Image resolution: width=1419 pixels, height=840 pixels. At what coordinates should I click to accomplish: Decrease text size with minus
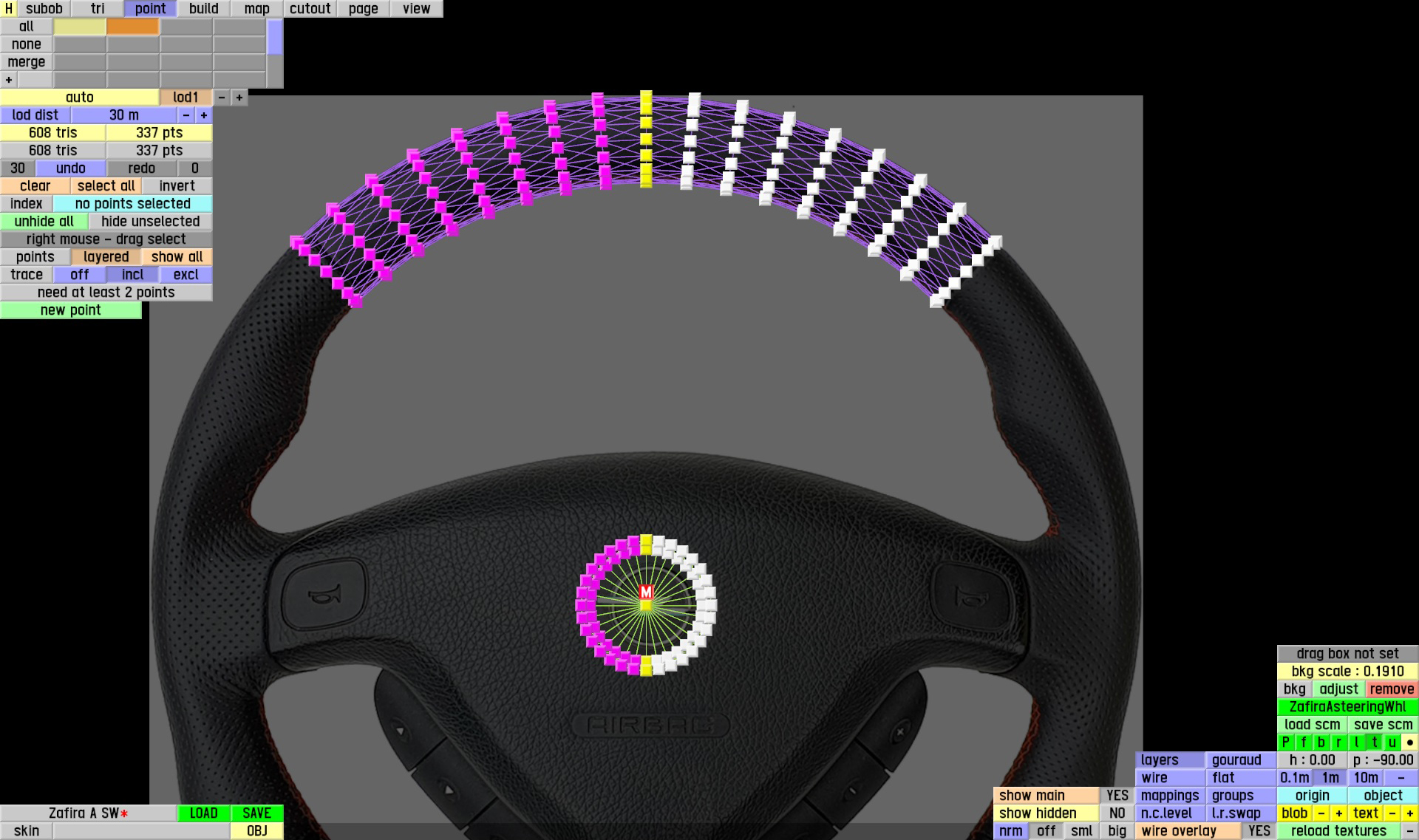pyautogui.click(x=1392, y=813)
